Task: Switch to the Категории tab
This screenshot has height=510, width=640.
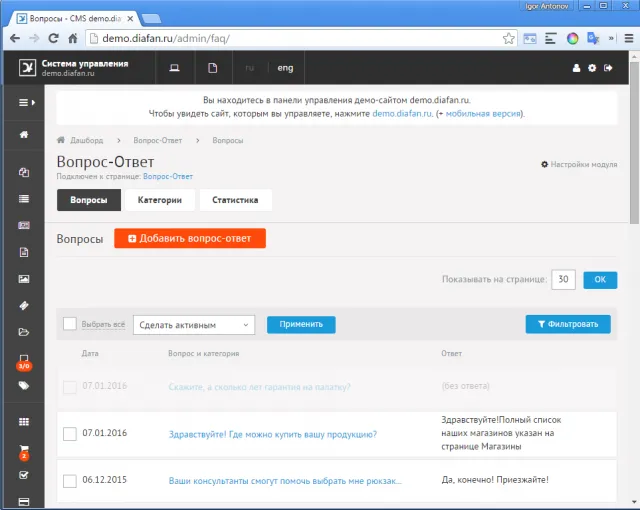Action: tap(160, 200)
